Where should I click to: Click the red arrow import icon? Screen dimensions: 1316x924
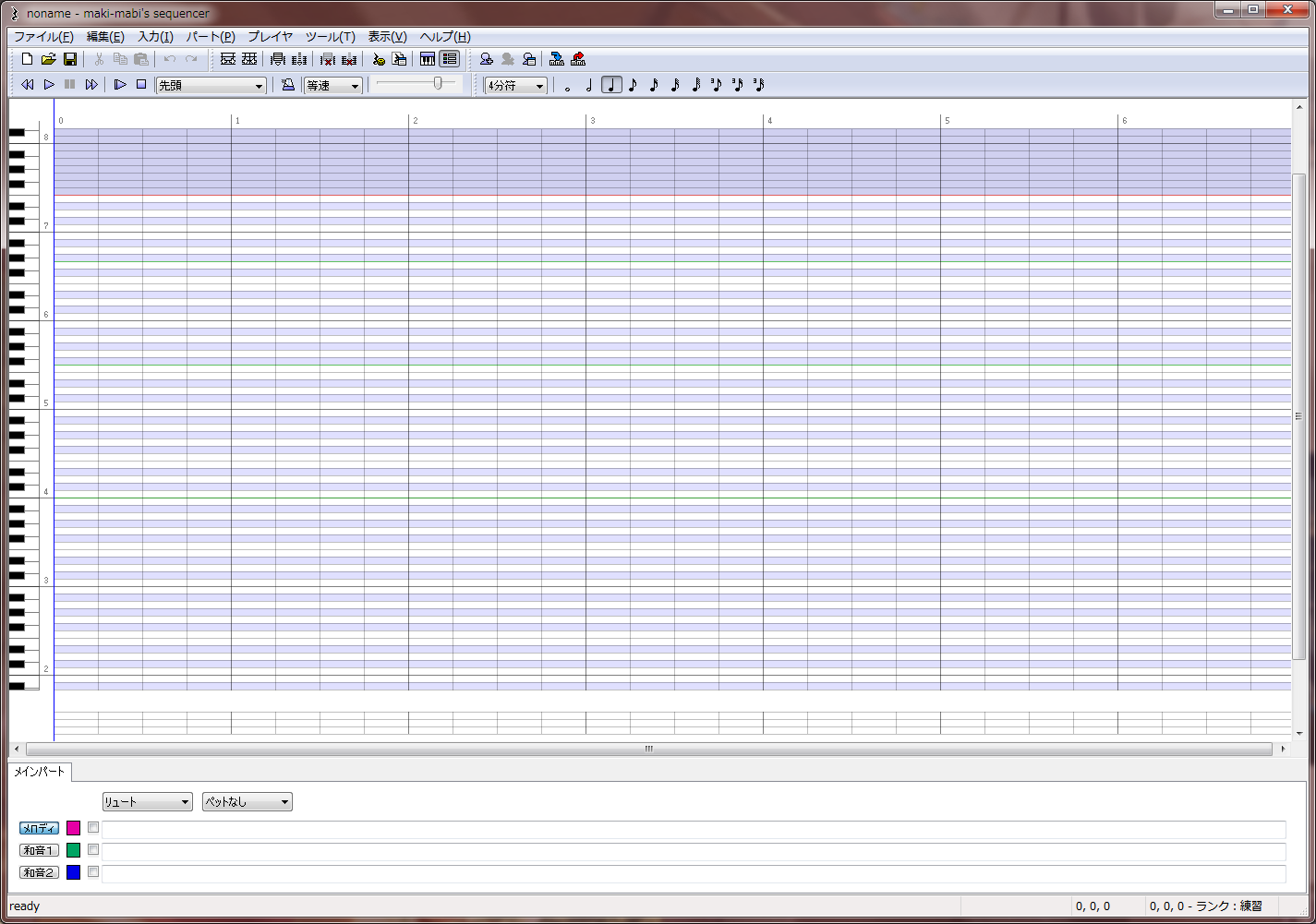click(578, 59)
